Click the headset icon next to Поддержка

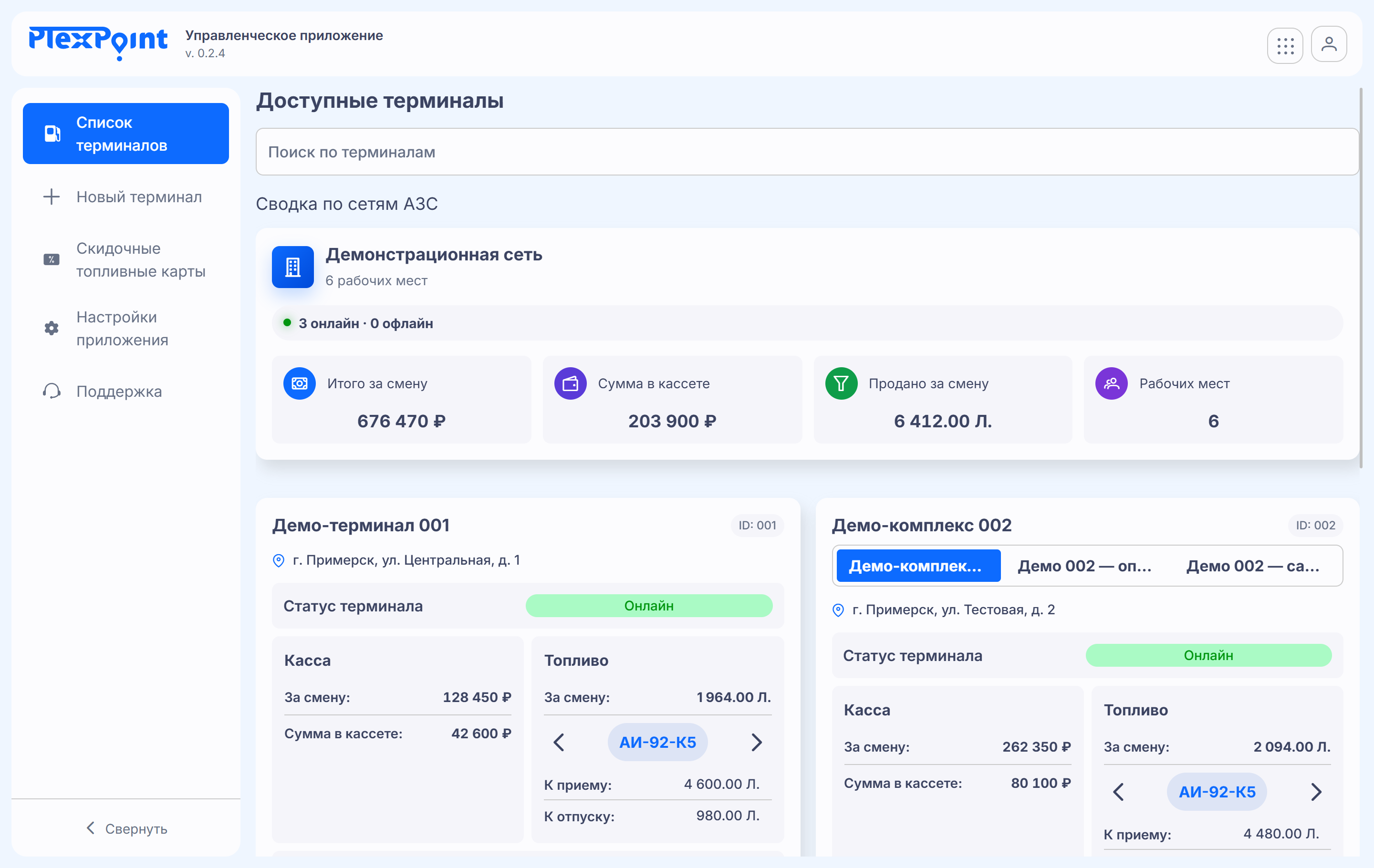pyautogui.click(x=52, y=391)
